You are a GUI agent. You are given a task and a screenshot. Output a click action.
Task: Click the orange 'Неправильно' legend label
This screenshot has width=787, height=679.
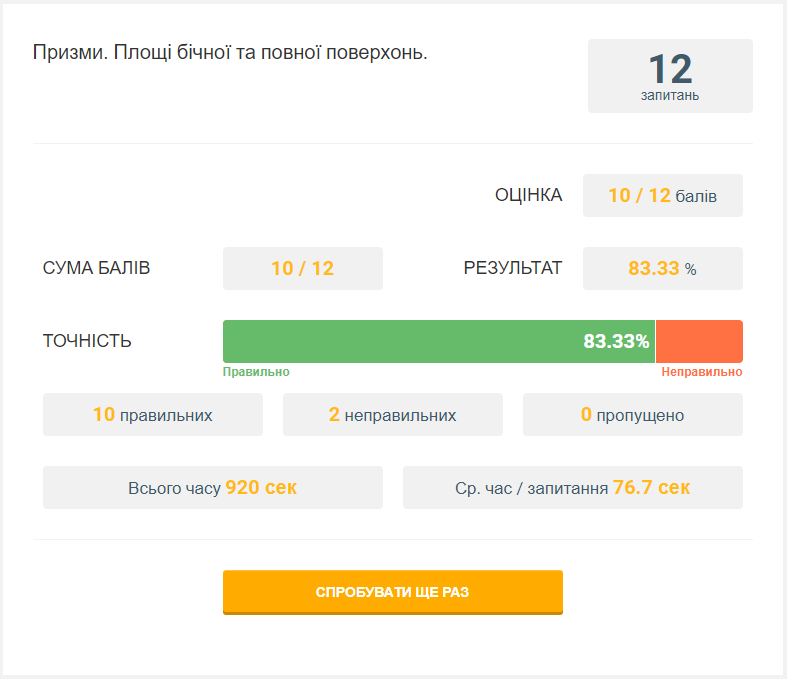702,372
